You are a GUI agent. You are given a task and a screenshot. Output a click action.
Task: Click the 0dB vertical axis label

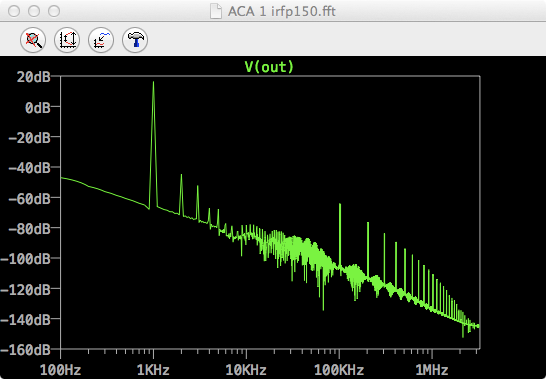pos(38,107)
